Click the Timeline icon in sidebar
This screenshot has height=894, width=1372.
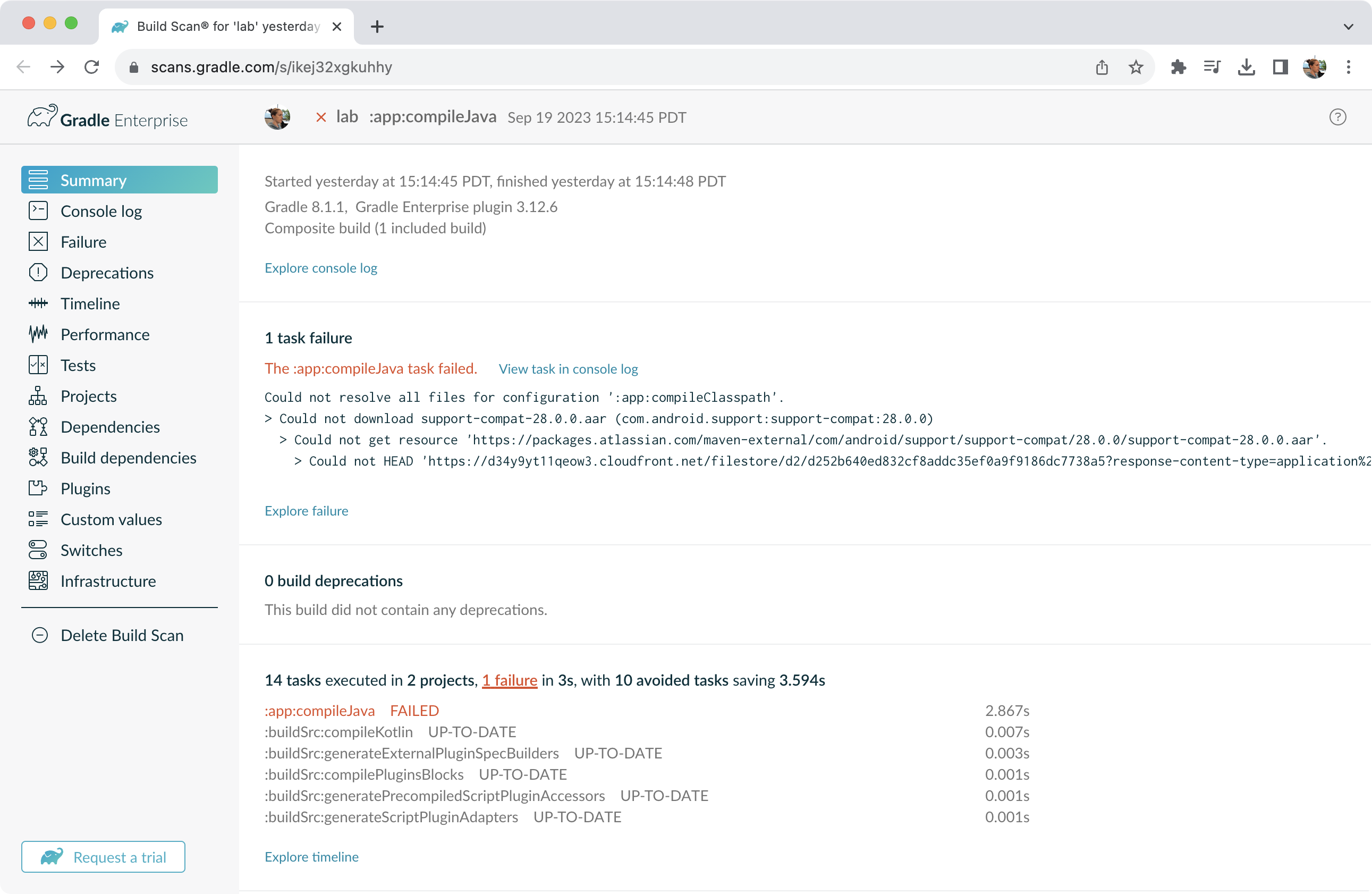pos(38,303)
